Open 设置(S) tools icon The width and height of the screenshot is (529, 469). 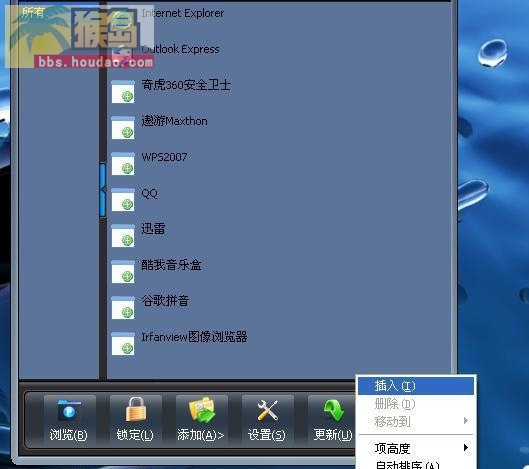coord(268,410)
